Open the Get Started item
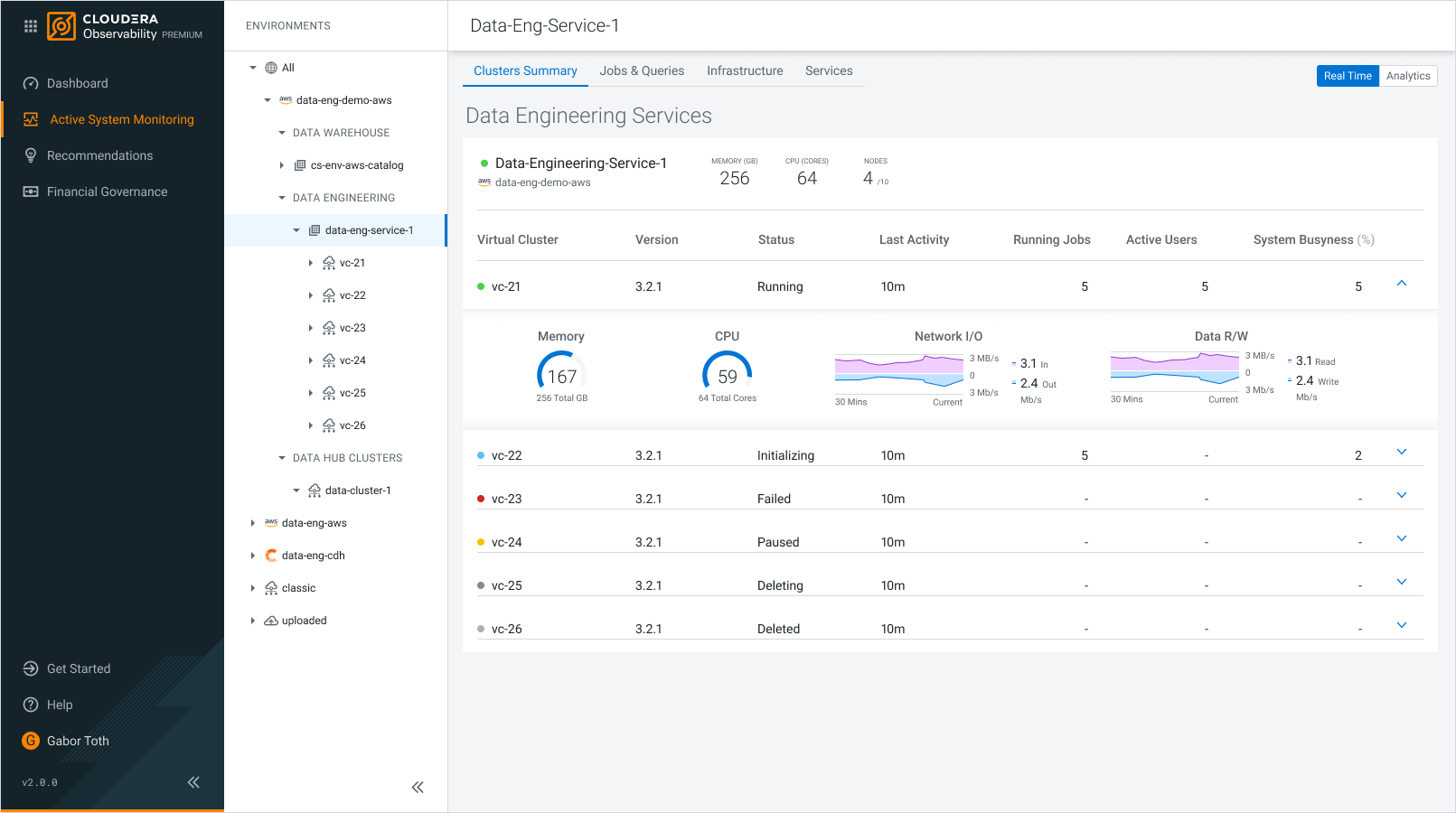Viewport: 1456px width, 813px height. point(78,668)
